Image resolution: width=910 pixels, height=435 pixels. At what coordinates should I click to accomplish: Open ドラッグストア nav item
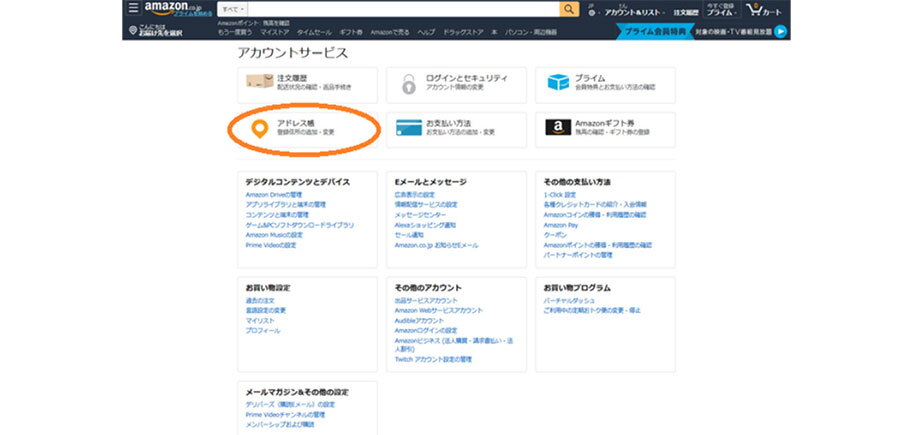[x=463, y=32]
